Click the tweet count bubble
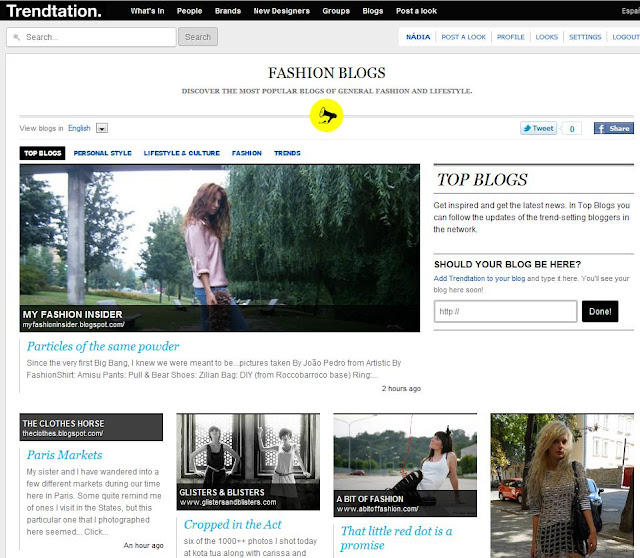The width and height of the screenshot is (640, 558). pos(571,129)
